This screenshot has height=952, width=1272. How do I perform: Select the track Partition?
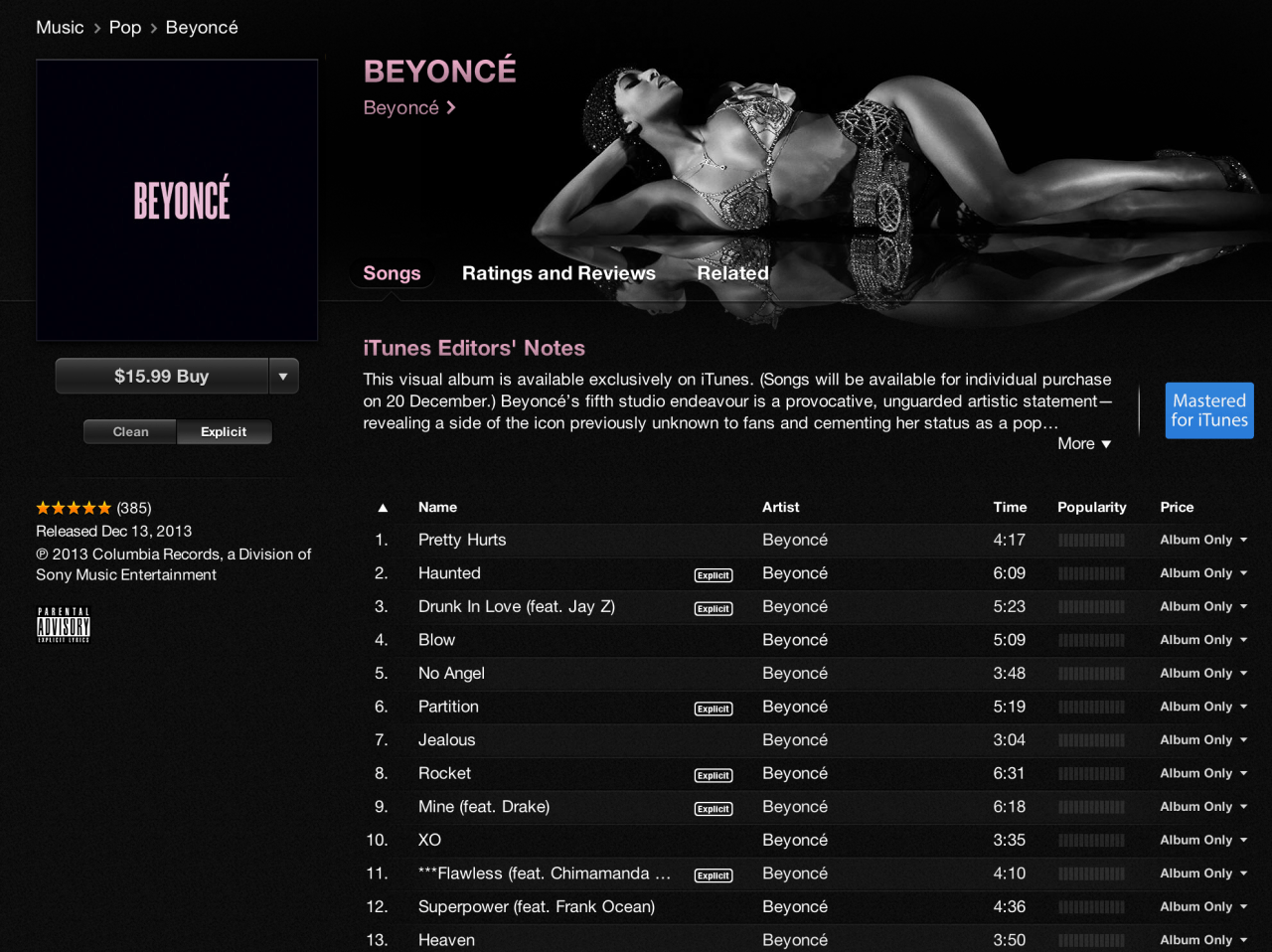click(448, 707)
